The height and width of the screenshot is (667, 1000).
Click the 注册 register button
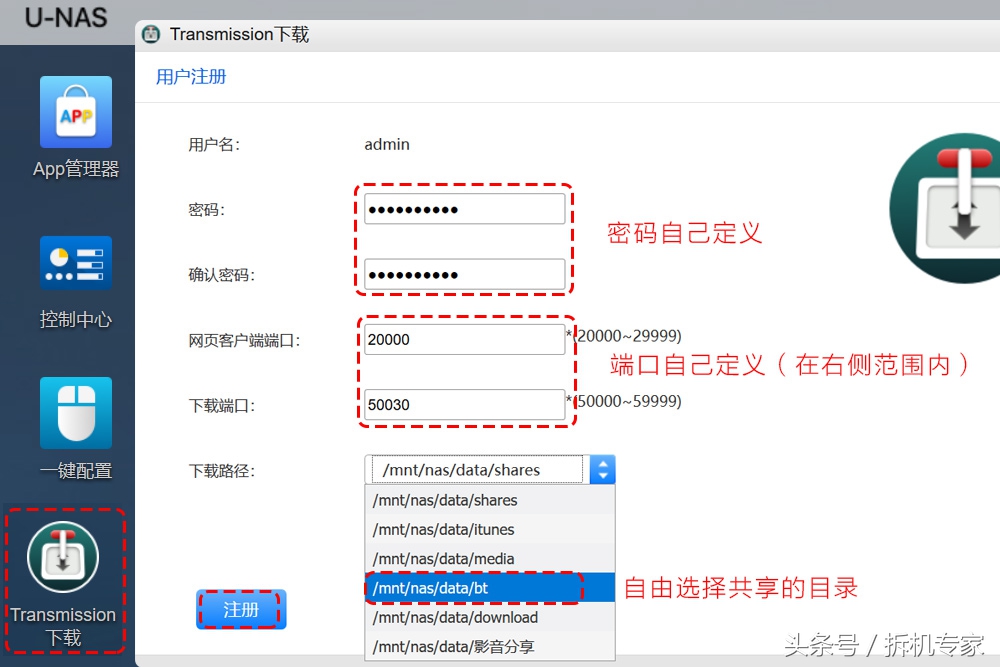coord(240,610)
